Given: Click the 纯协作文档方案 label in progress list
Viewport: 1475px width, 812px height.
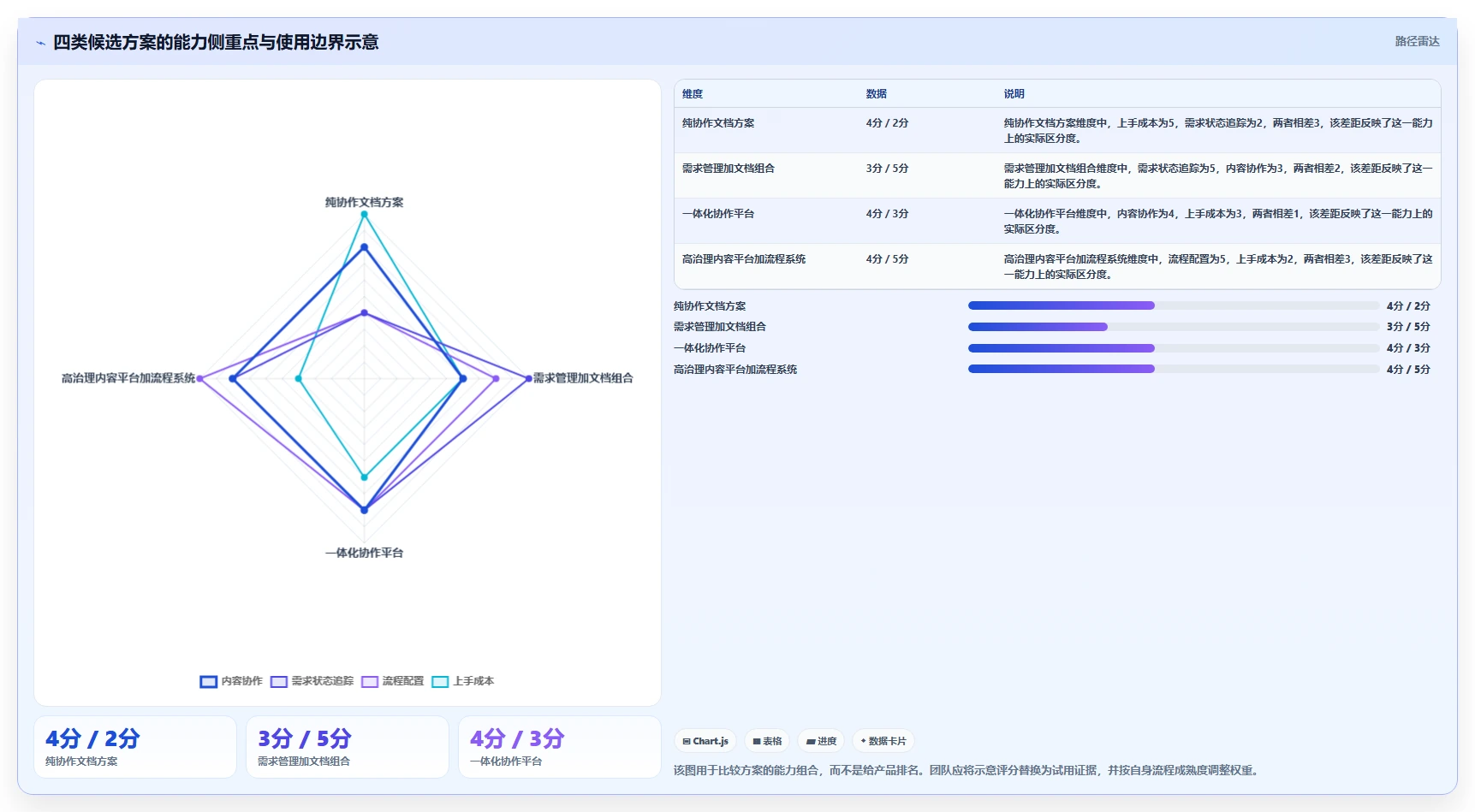Looking at the screenshot, I should coord(710,306).
